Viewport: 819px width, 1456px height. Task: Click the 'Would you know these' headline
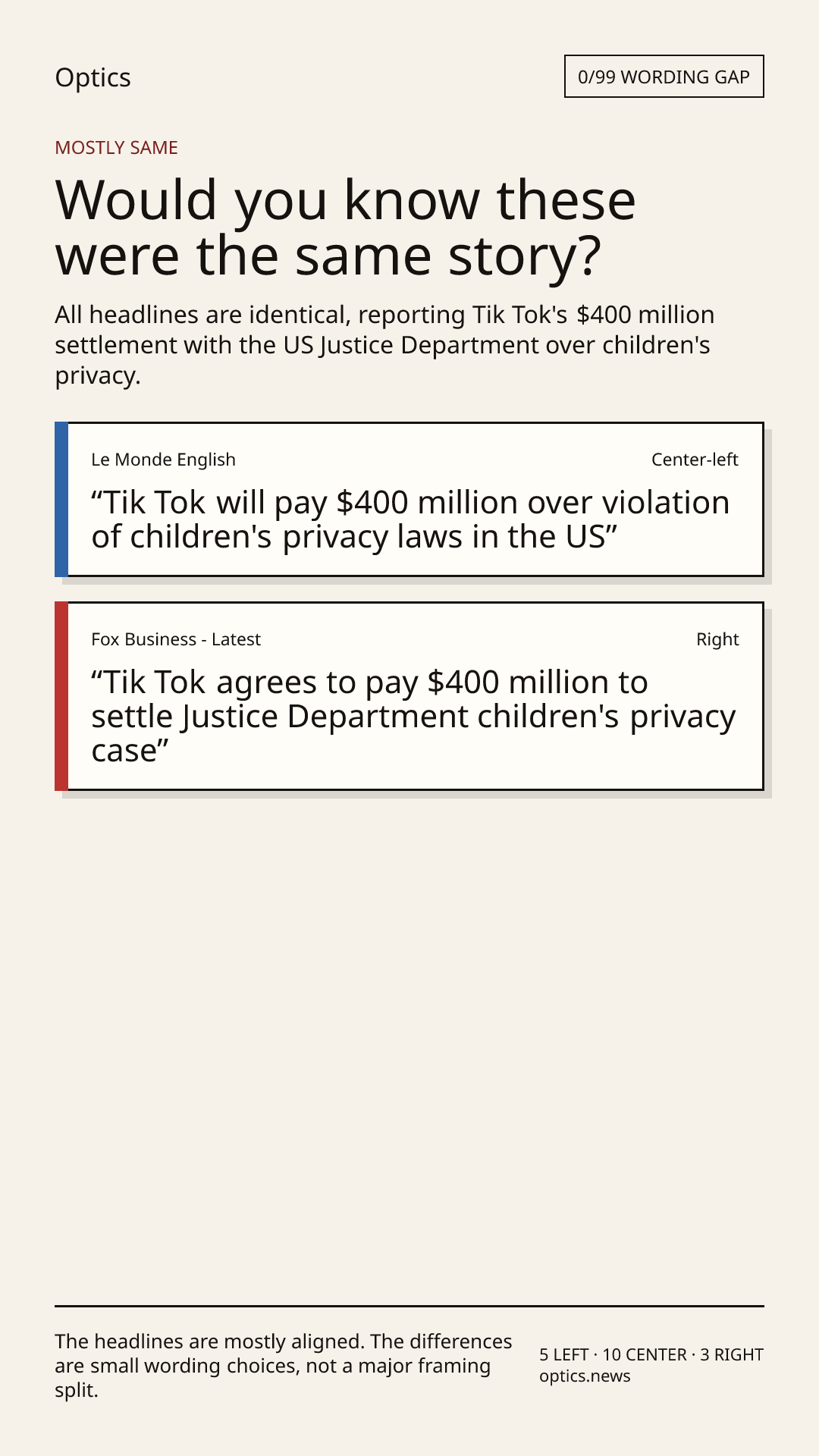tap(345, 199)
